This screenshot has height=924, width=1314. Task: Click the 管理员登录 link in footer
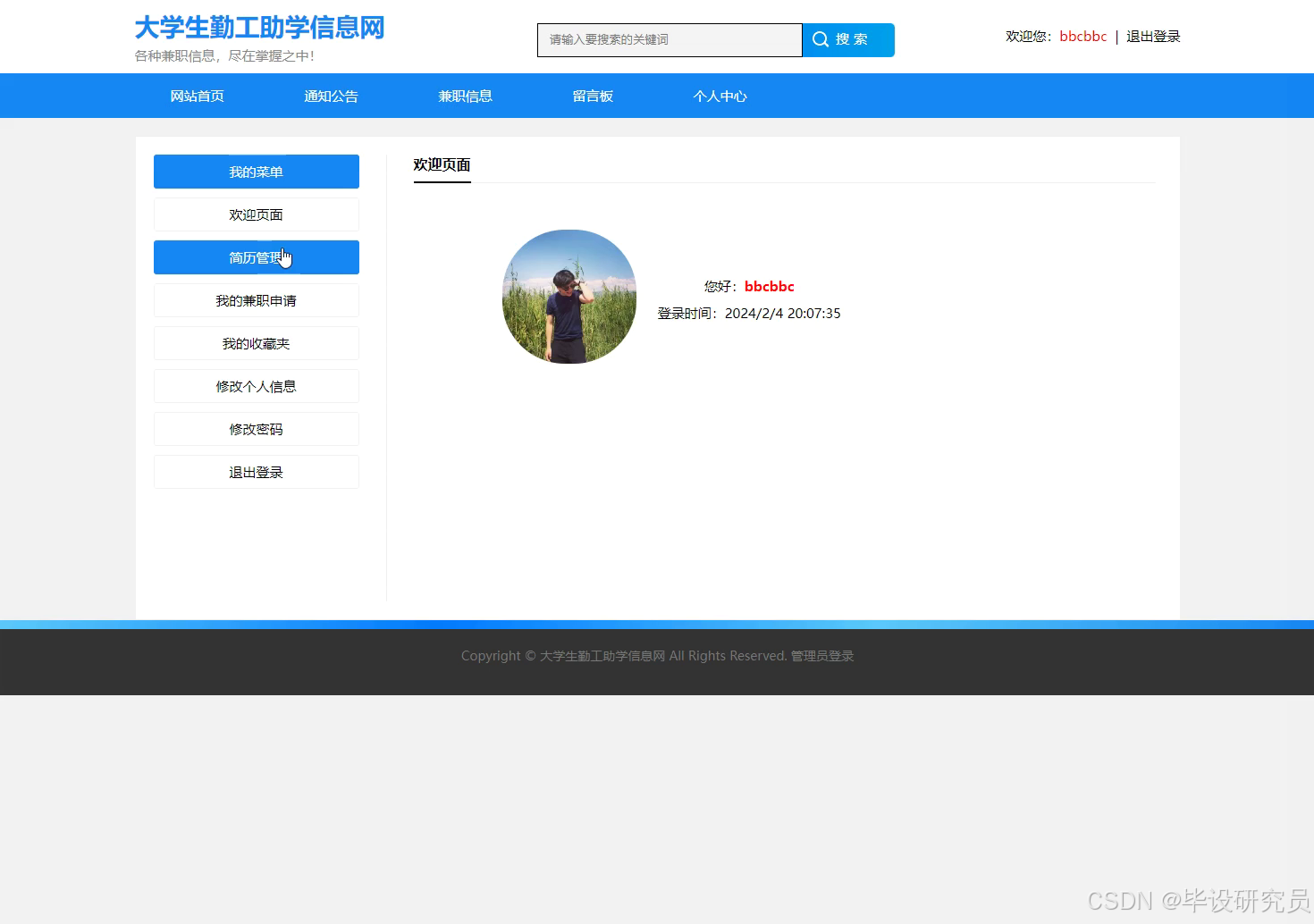(822, 656)
